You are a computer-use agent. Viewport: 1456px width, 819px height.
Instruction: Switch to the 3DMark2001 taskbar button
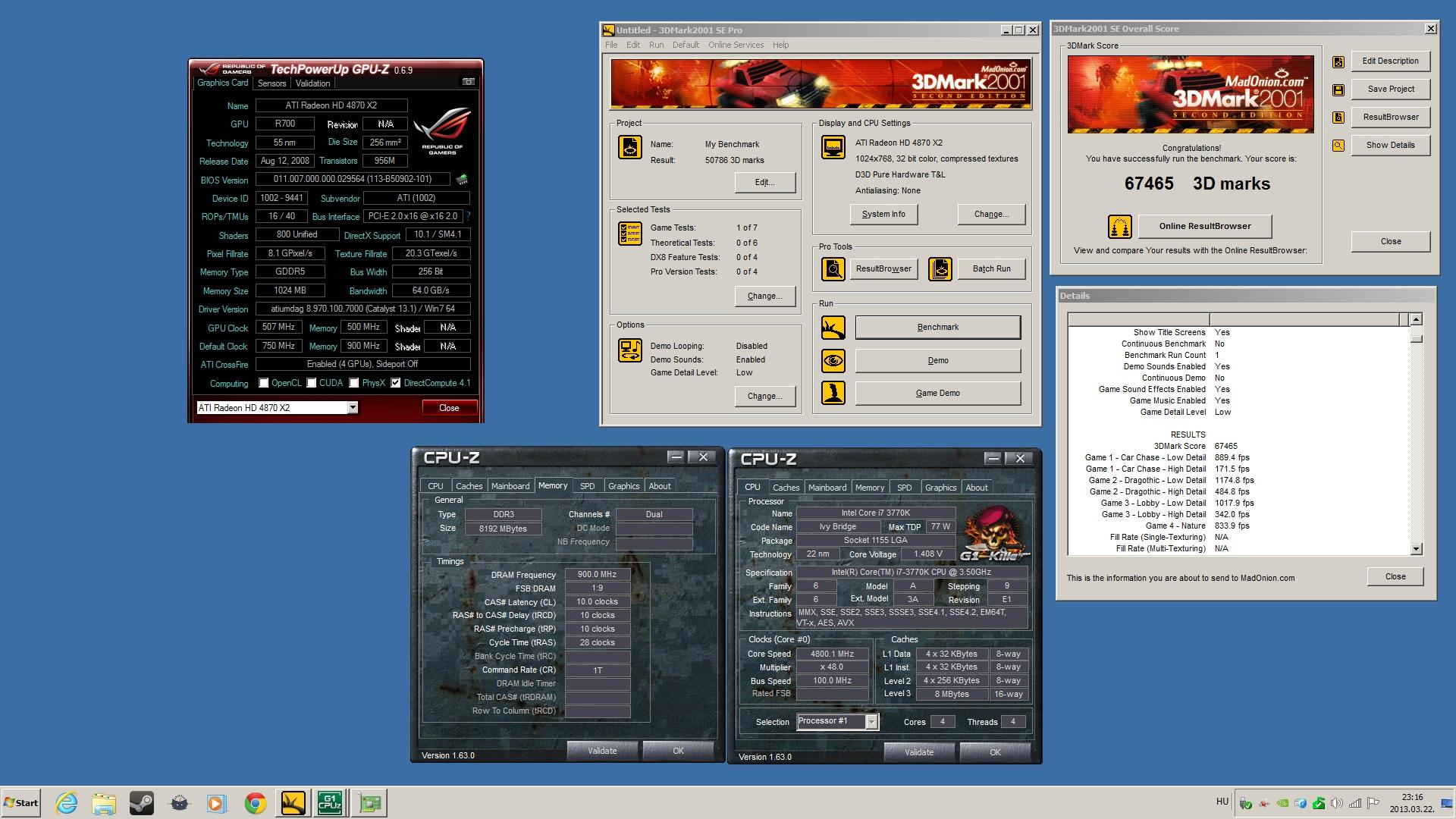[x=293, y=802]
